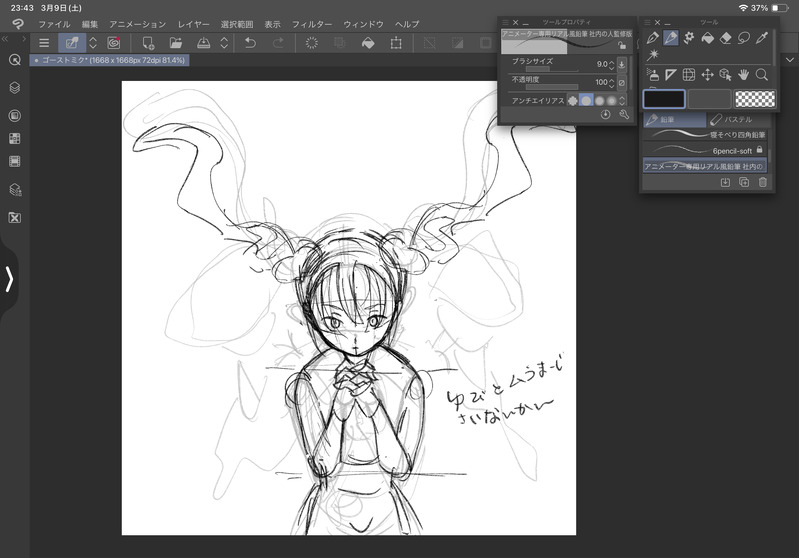Toggle brush size pressure dynamics button
This screenshot has width=799, height=558.
pyautogui.click(x=622, y=65)
